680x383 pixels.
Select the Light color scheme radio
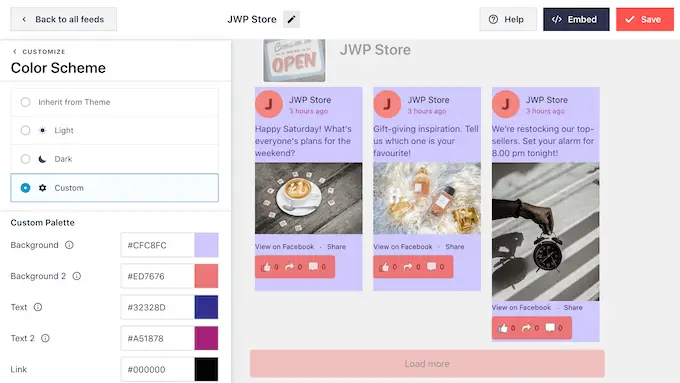25,130
